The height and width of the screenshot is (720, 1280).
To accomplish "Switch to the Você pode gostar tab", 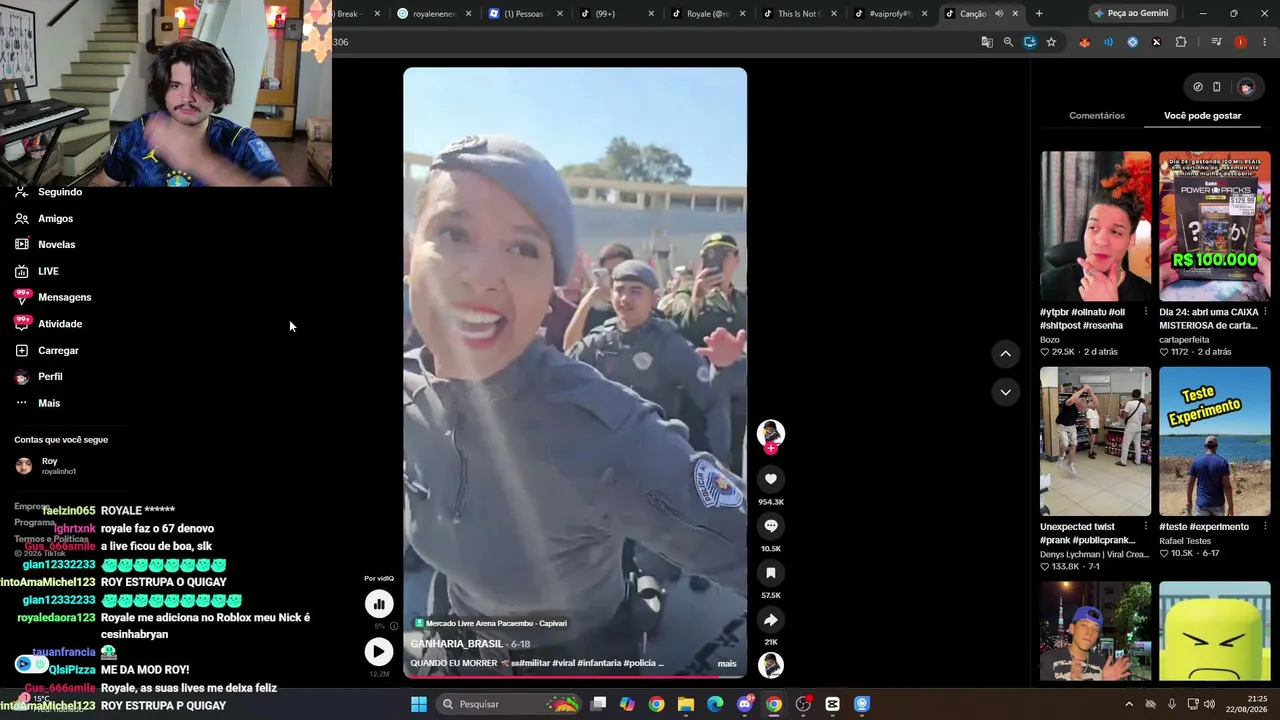I will [1202, 116].
